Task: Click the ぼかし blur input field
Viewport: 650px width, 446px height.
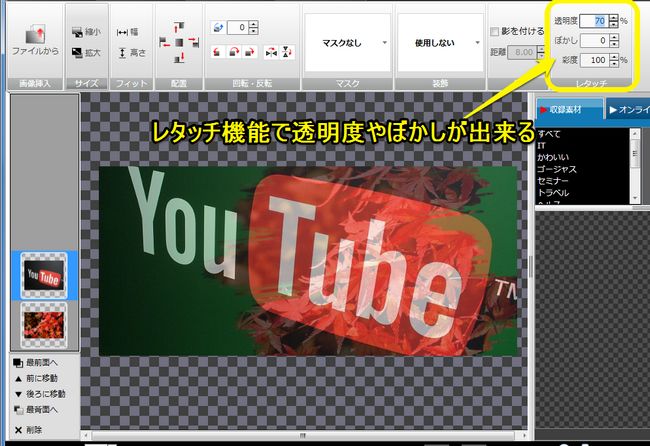Action: pyautogui.click(x=594, y=40)
